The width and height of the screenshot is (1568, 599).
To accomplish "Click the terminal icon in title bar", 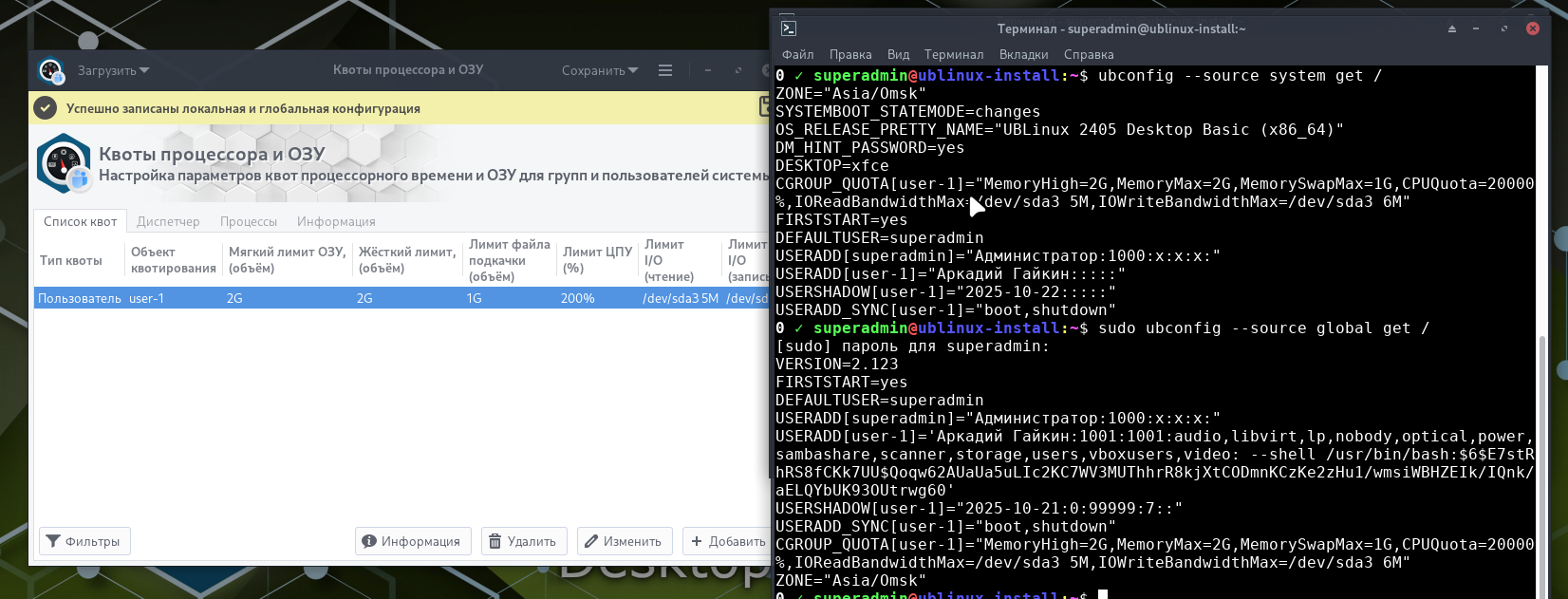I will (x=788, y=28).
